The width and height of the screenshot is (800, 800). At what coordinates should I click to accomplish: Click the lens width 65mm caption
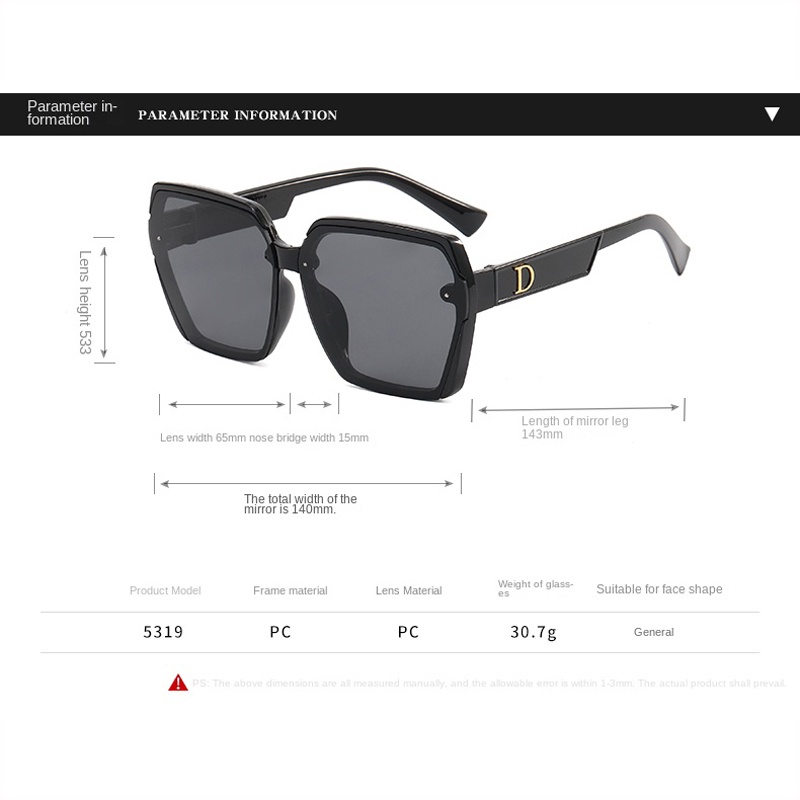[203, 438]
